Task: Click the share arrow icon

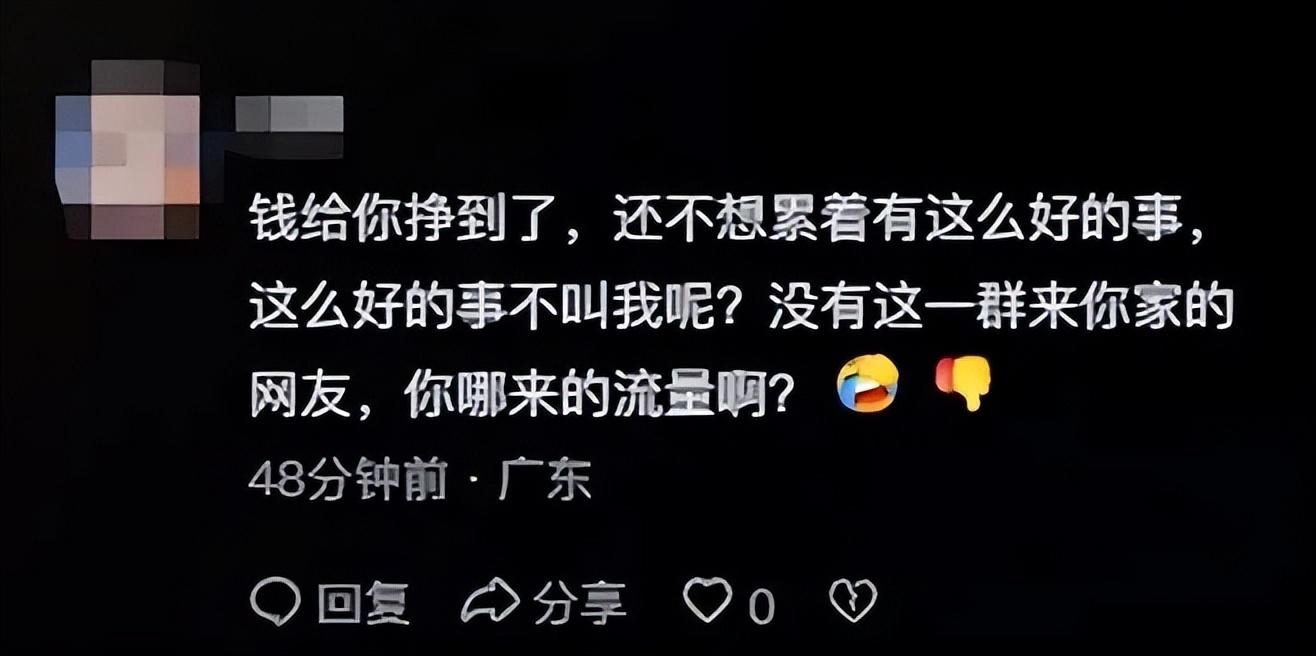Action: 490,601
